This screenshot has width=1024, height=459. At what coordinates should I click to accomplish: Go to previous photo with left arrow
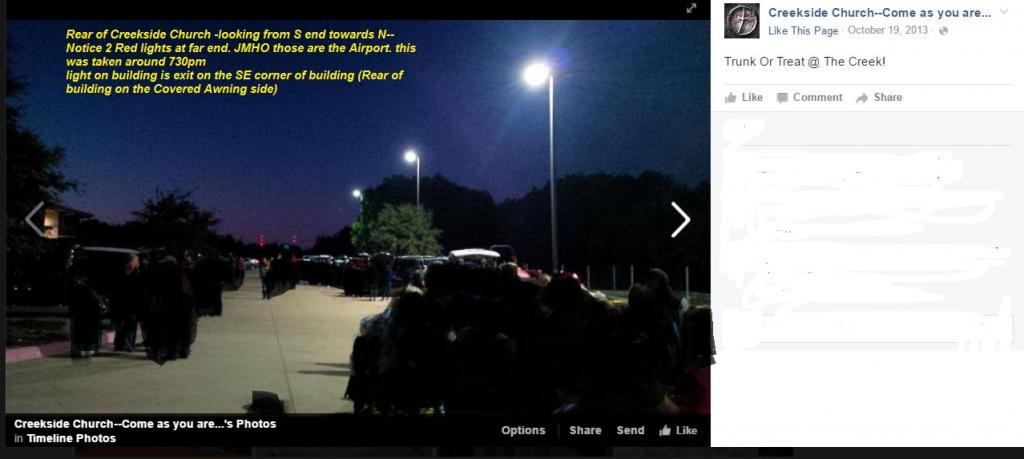click(x=35, y=219)
